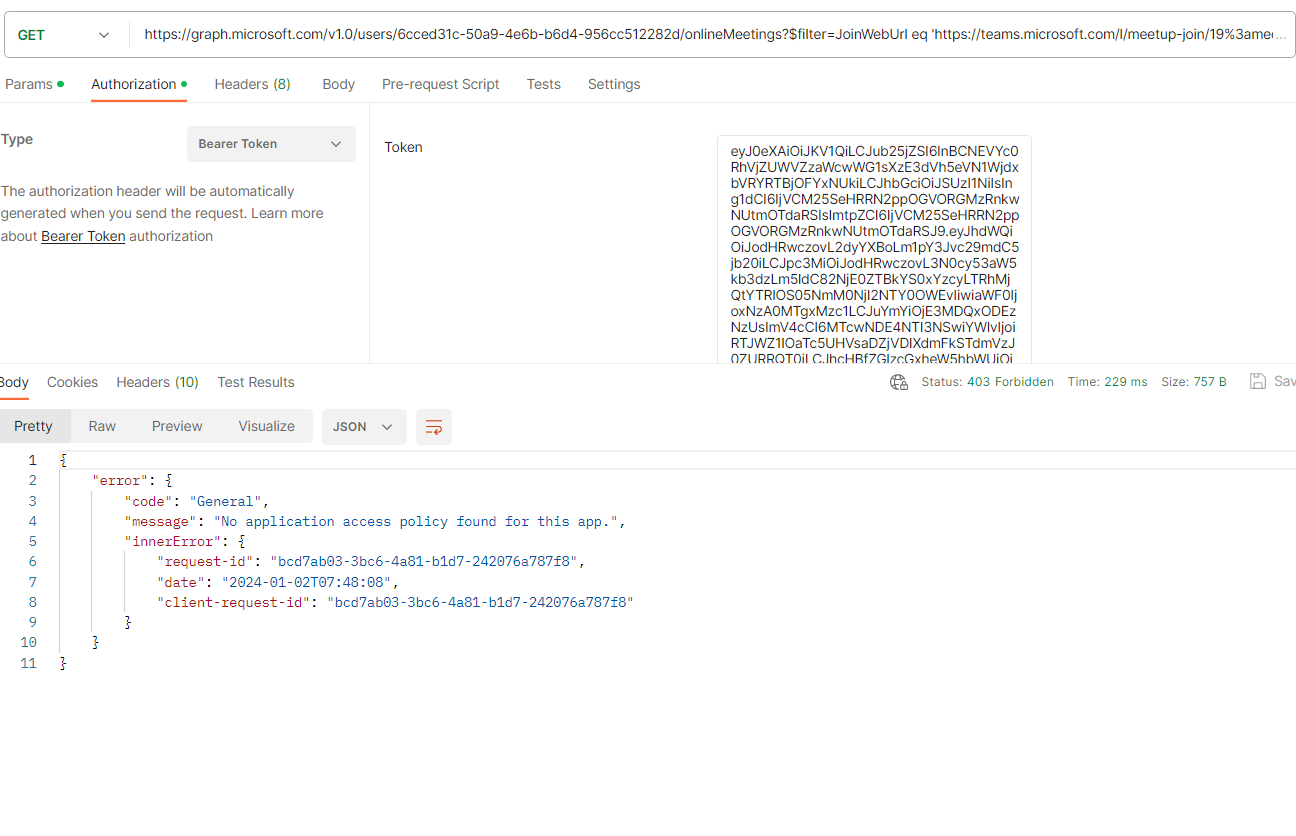The image size is (1296, 836).
Task: Open the Settings tab
Action: (x=614, y=84)
